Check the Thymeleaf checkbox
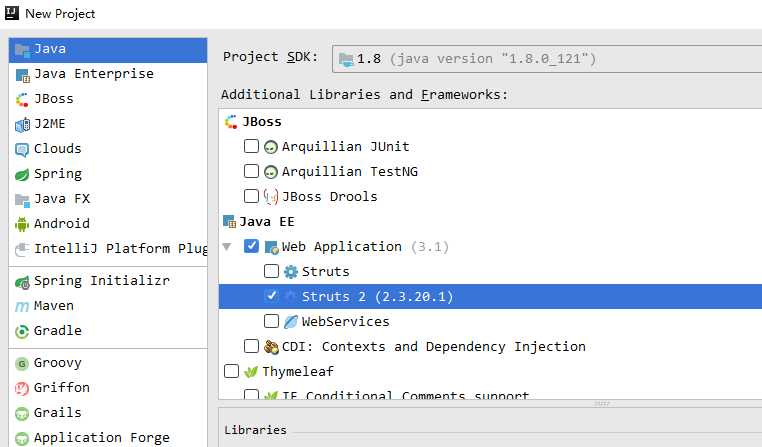 click(x=231, y=371)
